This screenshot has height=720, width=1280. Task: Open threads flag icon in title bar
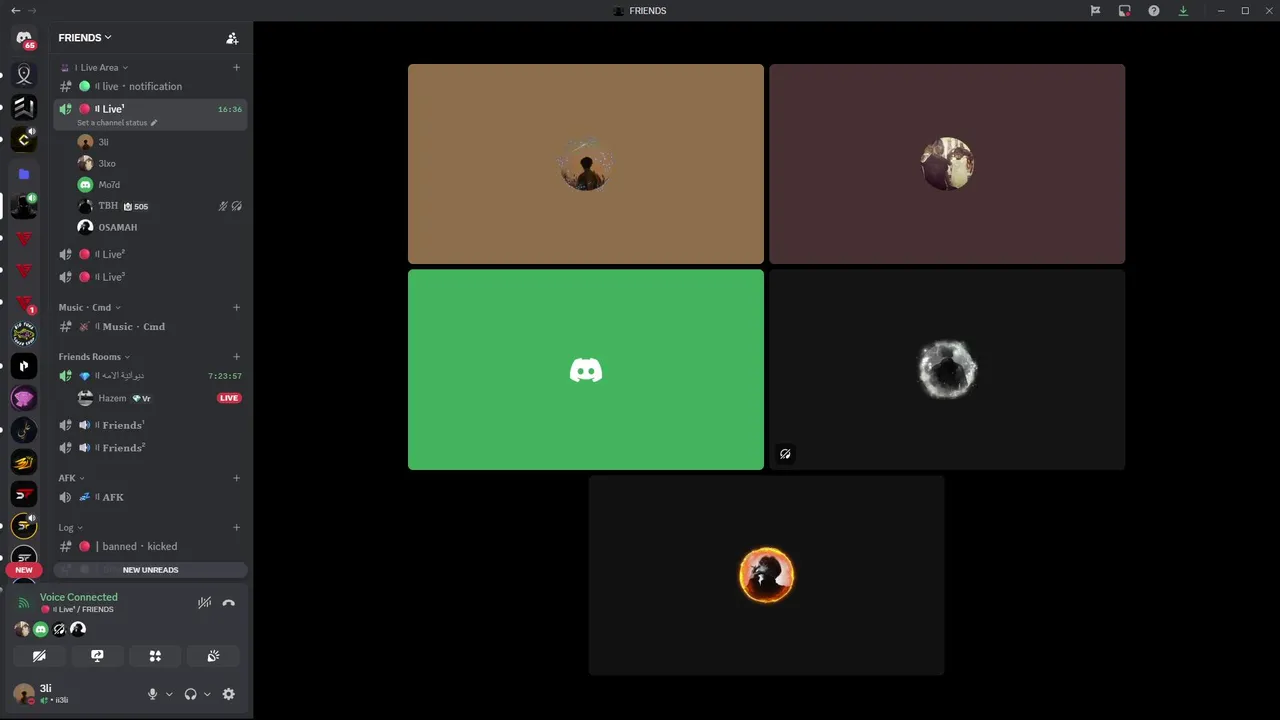pos(1095,11)
